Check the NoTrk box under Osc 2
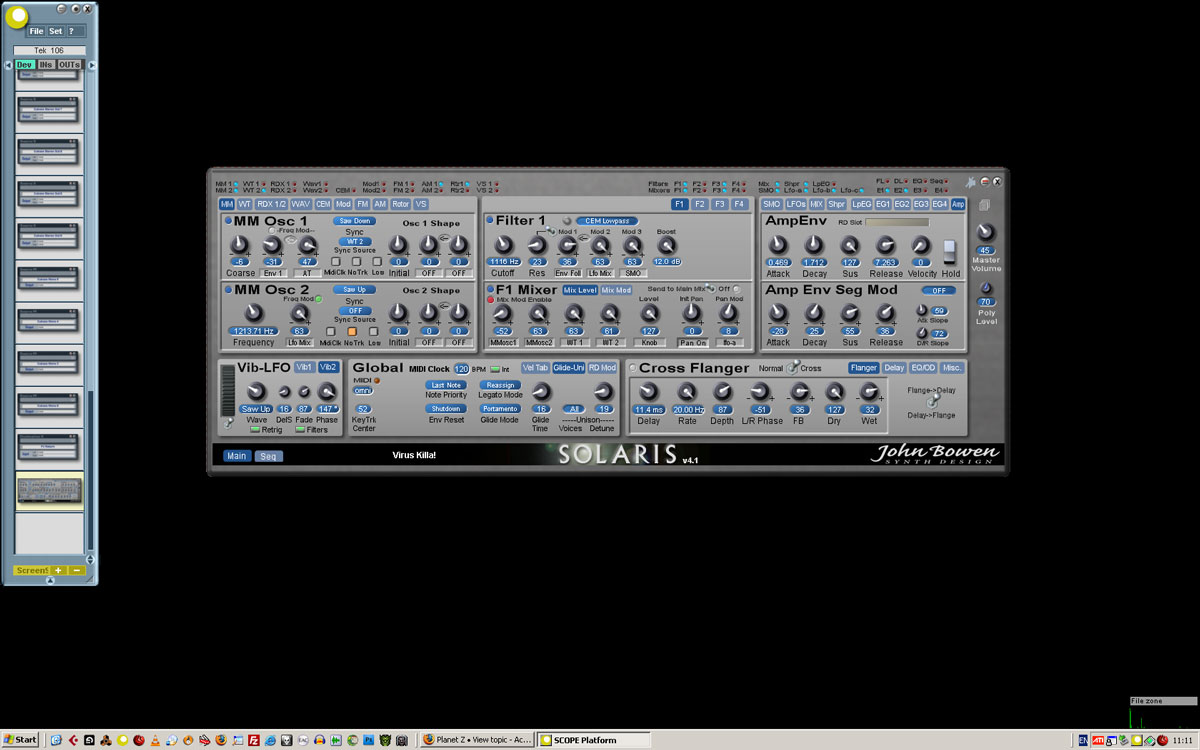The height and width of the screenshot is (750, 1200). (x=353, y=331)
